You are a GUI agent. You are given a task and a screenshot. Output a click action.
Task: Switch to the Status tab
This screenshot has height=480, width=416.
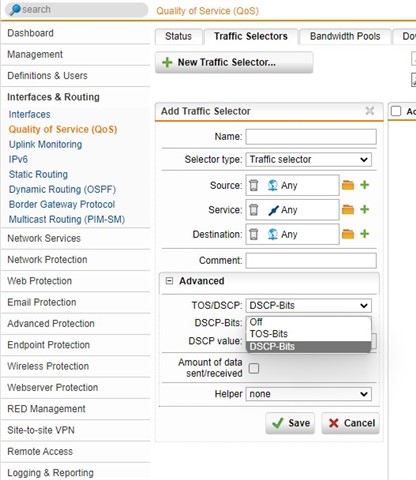click(178, 36)
